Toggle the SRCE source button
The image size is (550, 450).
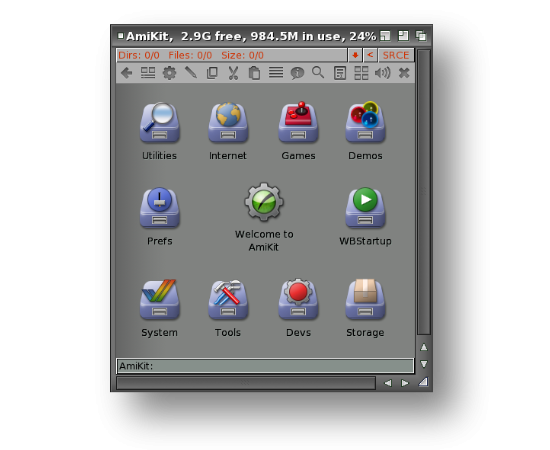click(x=396, y=55)
